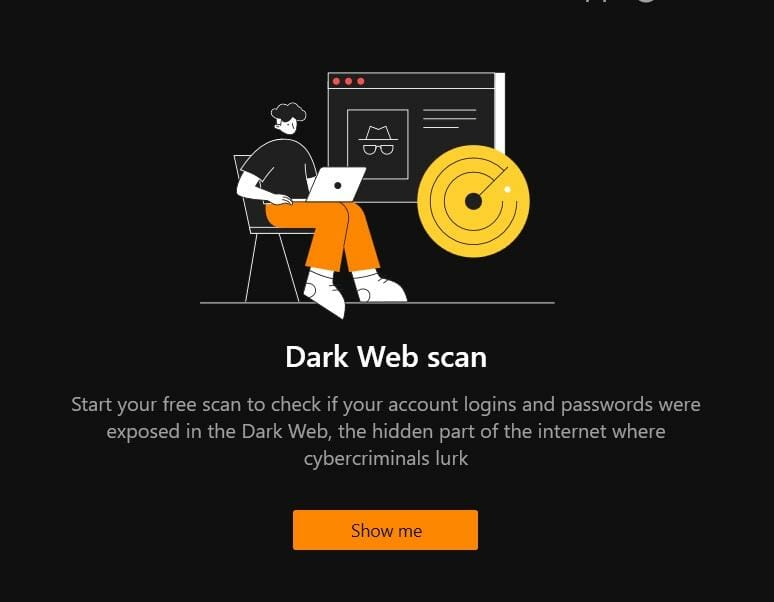Click the white scrollbar strip on illustrated window

tap(500, 112)
